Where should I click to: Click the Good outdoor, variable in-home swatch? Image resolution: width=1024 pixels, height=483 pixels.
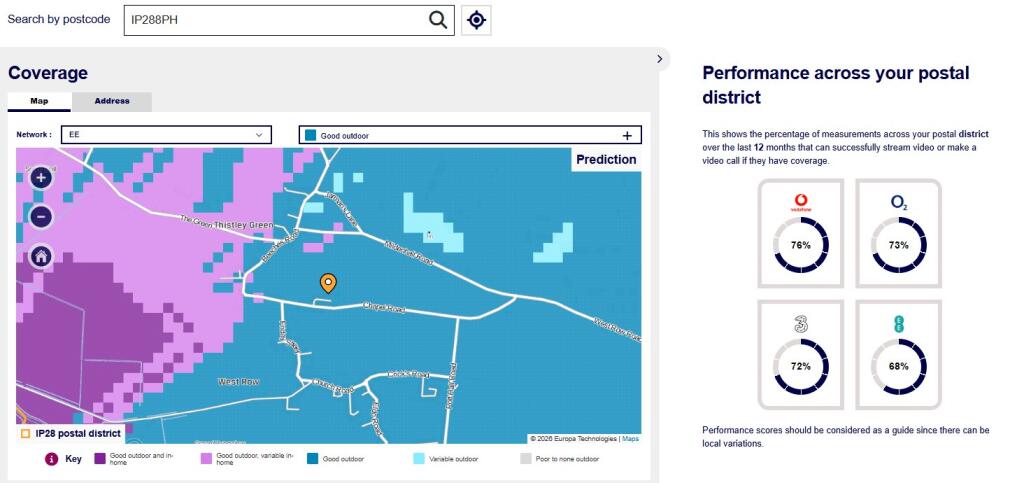(x=206, y=459)
